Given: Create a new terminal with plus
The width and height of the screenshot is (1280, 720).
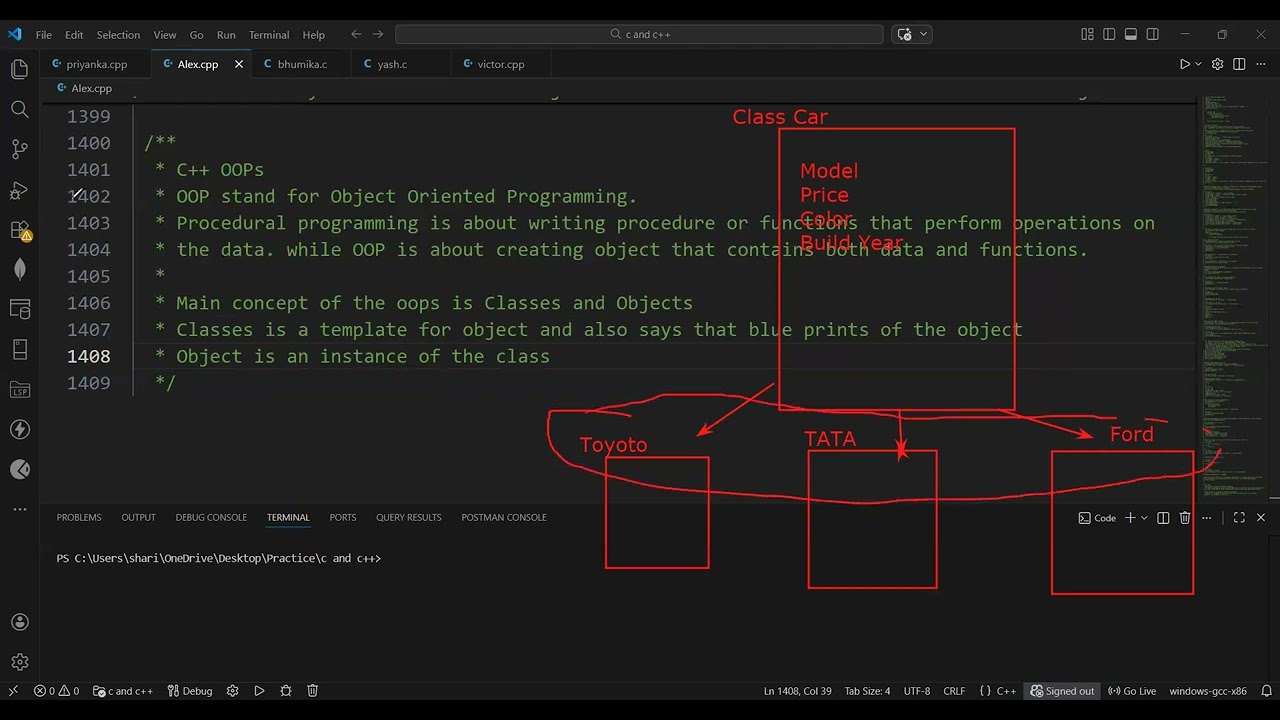Looking at the screenshot, I should (x=1130, y=517).
